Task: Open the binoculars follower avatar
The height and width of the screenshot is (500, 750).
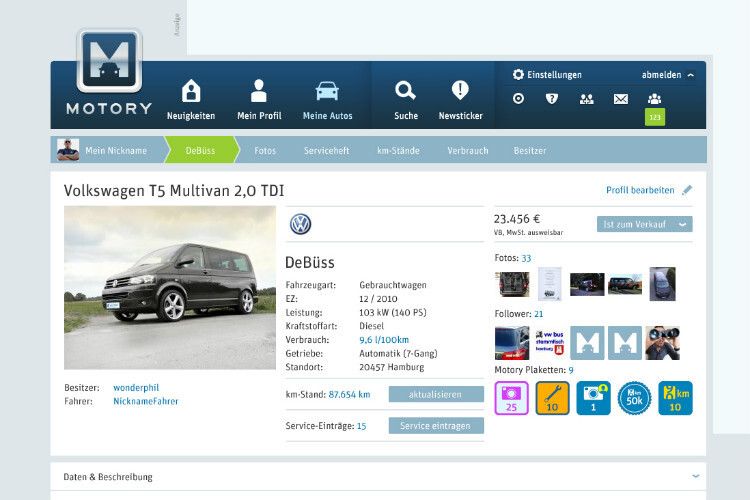Action: (x=662, y=343)
